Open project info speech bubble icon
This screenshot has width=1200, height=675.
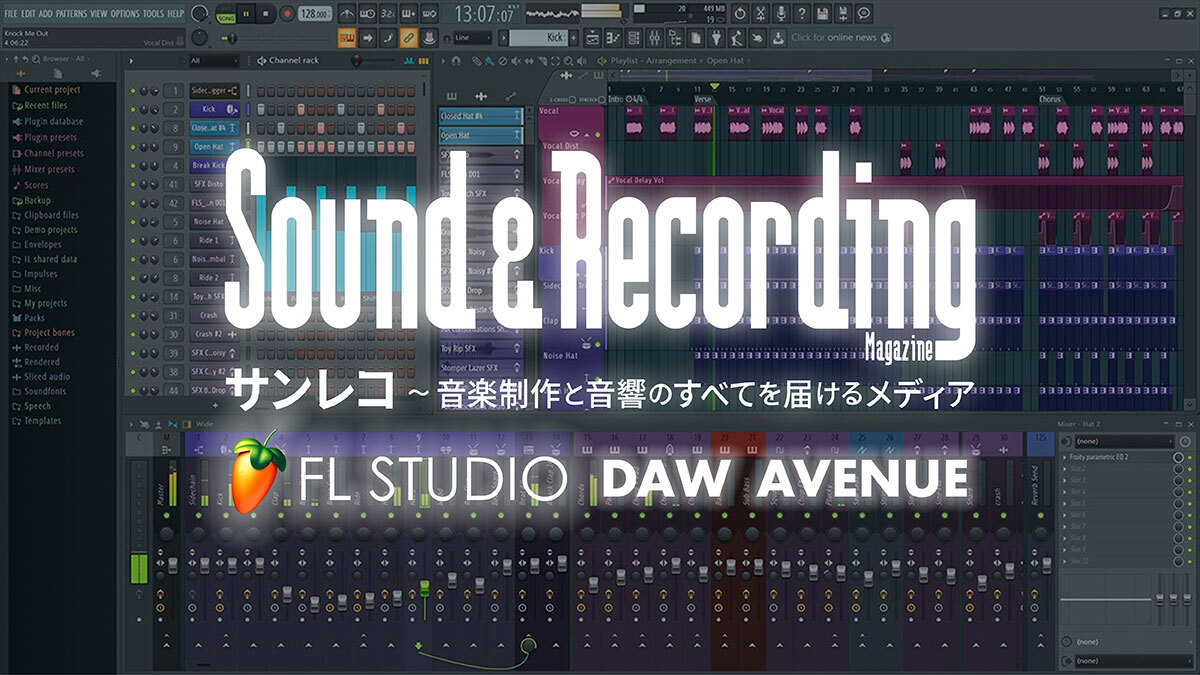click(864, 14)
